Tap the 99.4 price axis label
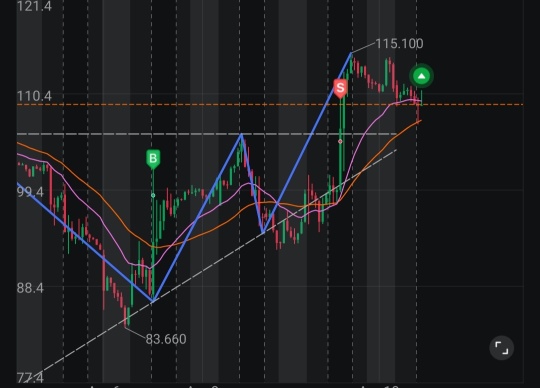The height and width of the screenshot is (388, 540). click(x=30, y=192)
